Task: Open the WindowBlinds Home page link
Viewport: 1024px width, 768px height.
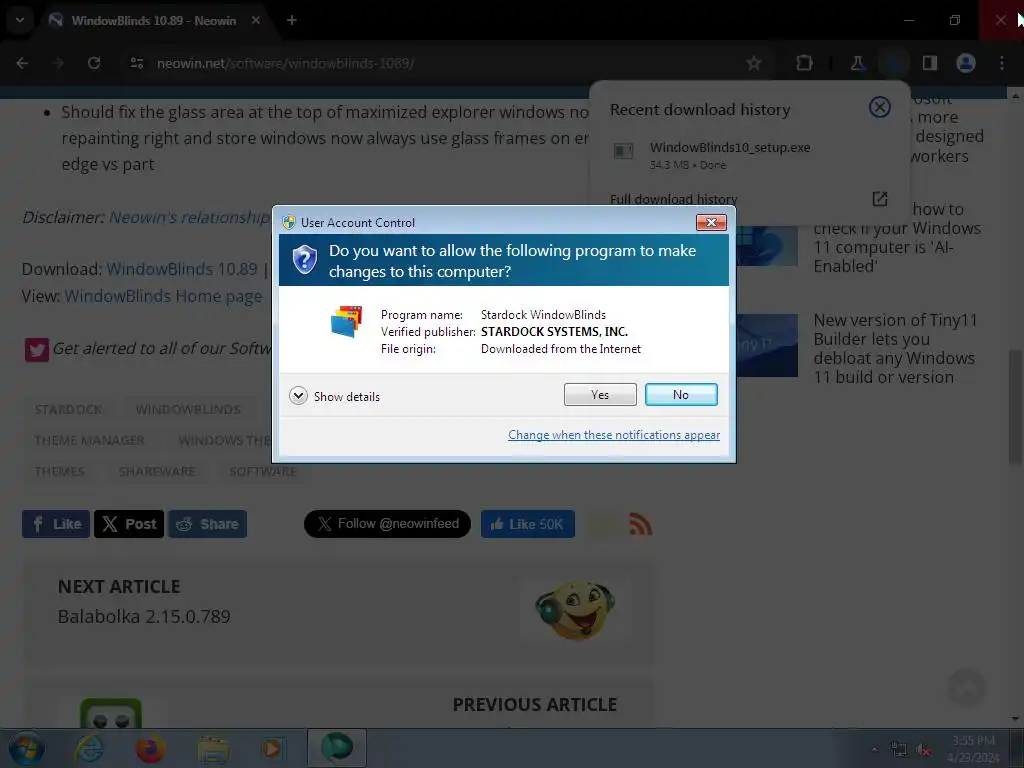Action: (163, 296)
